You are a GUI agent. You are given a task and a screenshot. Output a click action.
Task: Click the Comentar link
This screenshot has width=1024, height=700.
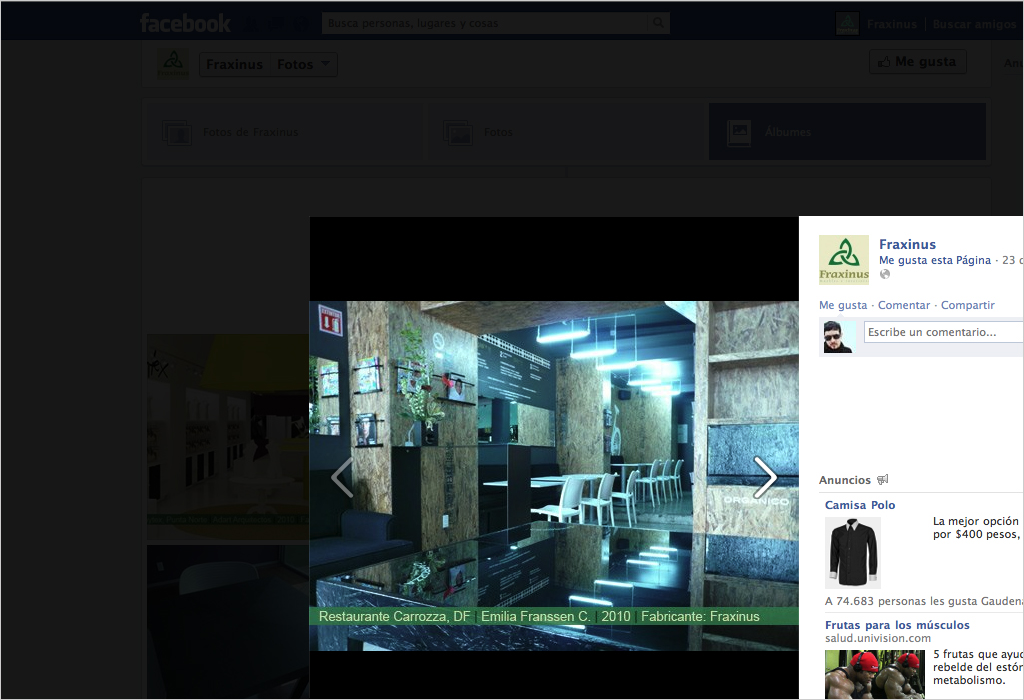click(x=903, y=305)
